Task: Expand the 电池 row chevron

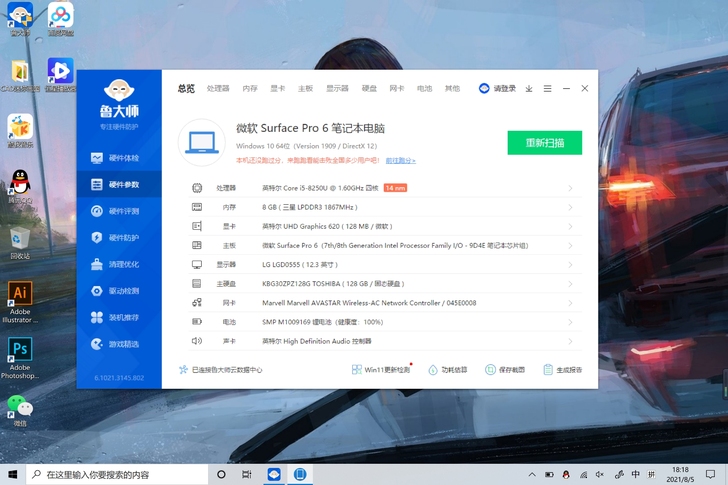Action: [570, 322]
